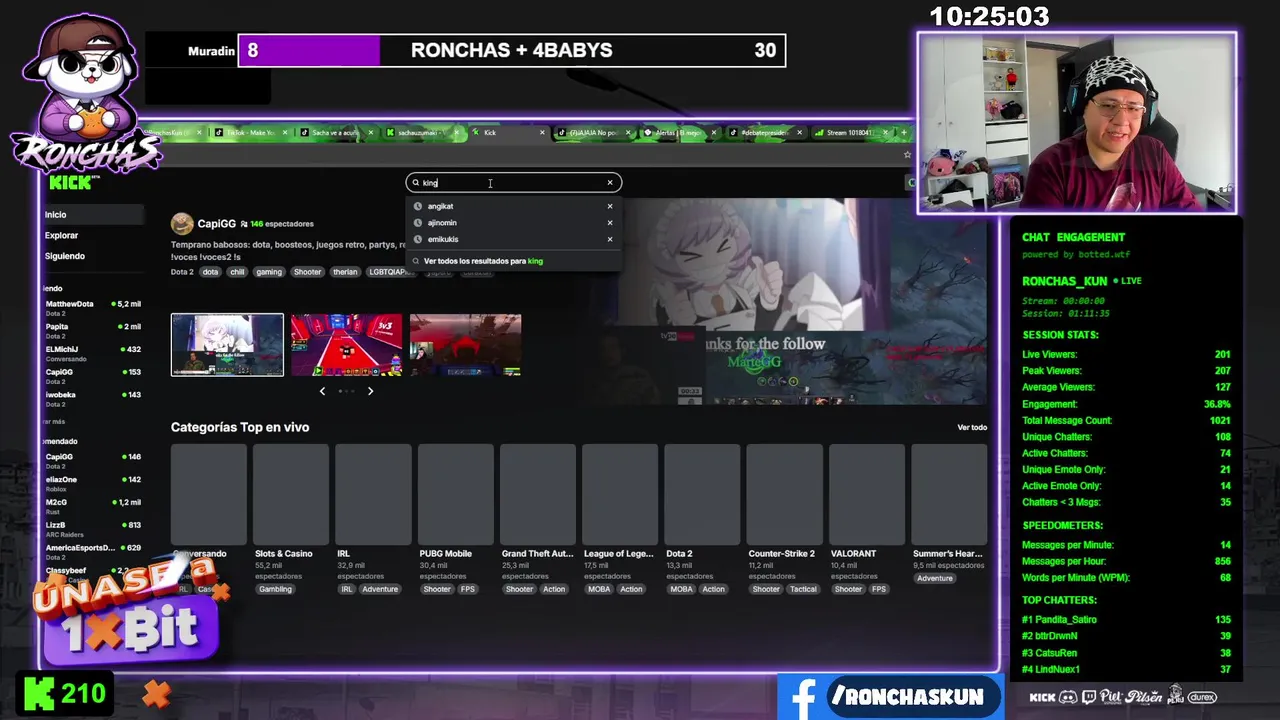
Task: Clear the search box with its X
Action: [x=610, y=183]
